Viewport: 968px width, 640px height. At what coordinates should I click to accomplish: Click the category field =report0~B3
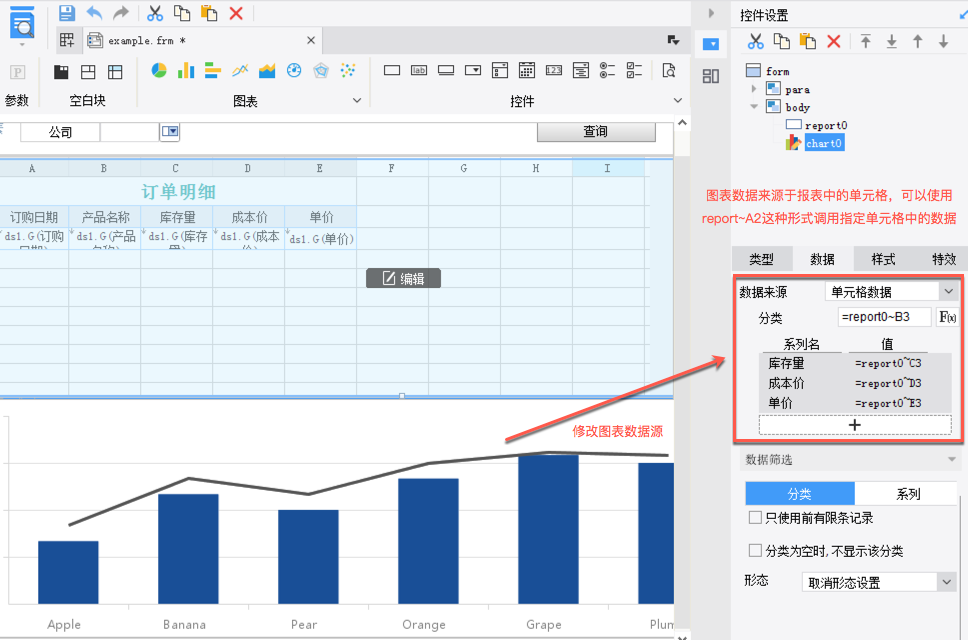884,317
